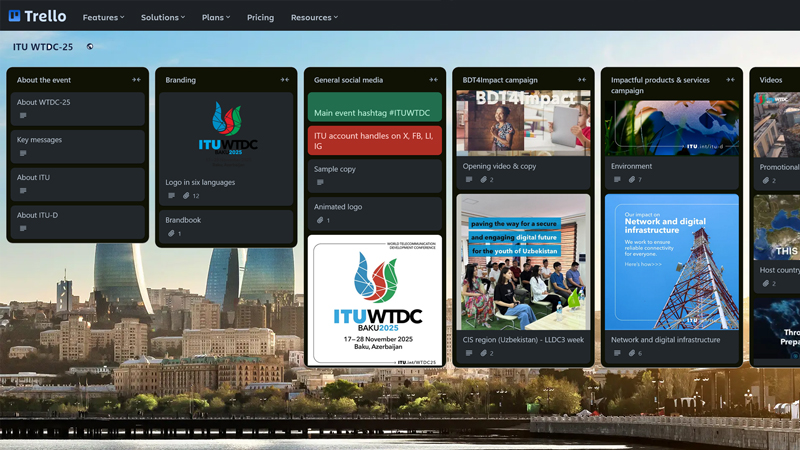
Task: Click CIS region (Uzbekistan) - LLDC3 week title
Action: [523, 339]
